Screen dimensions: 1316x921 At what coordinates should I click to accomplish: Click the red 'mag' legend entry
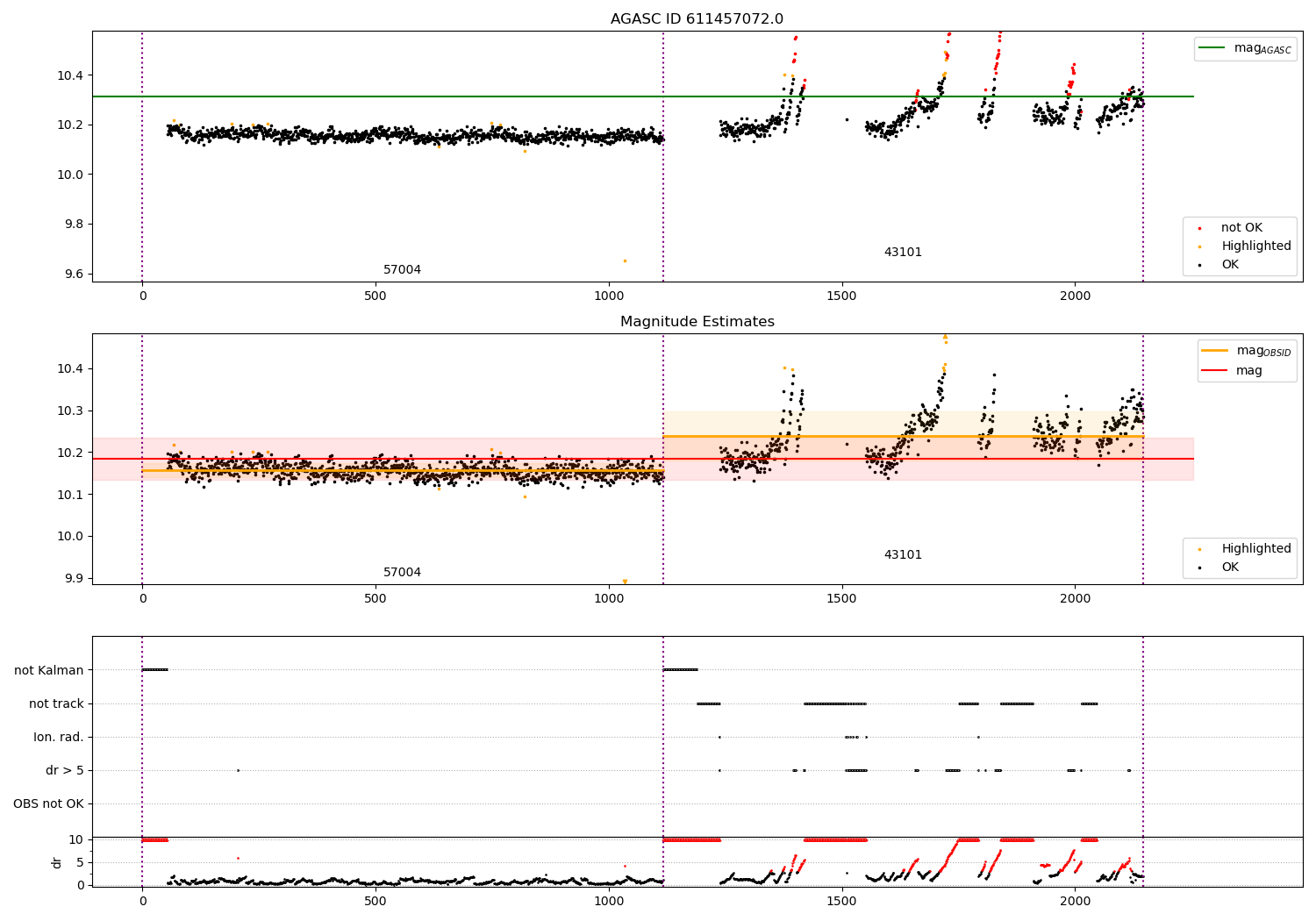(x=1233, y=371)
